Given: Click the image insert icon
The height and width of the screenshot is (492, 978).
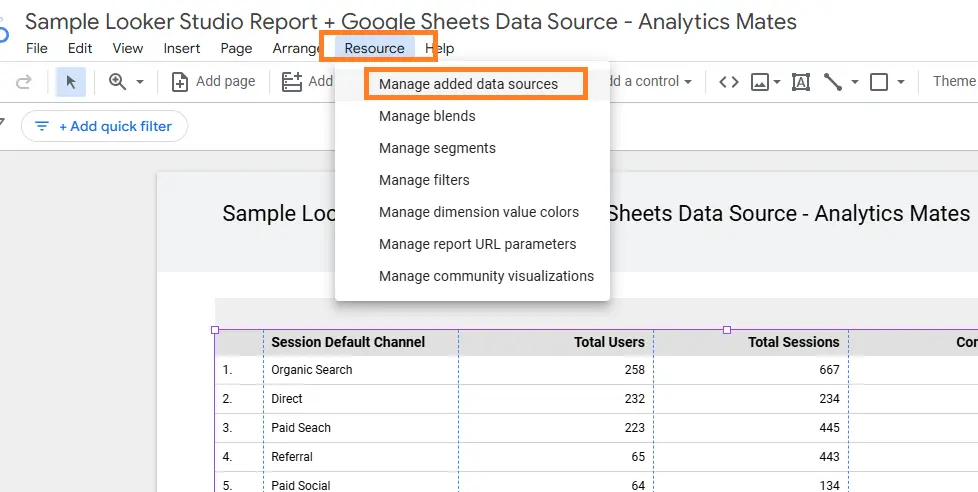Looking at the screenshot, I should (x=760, y=82).
